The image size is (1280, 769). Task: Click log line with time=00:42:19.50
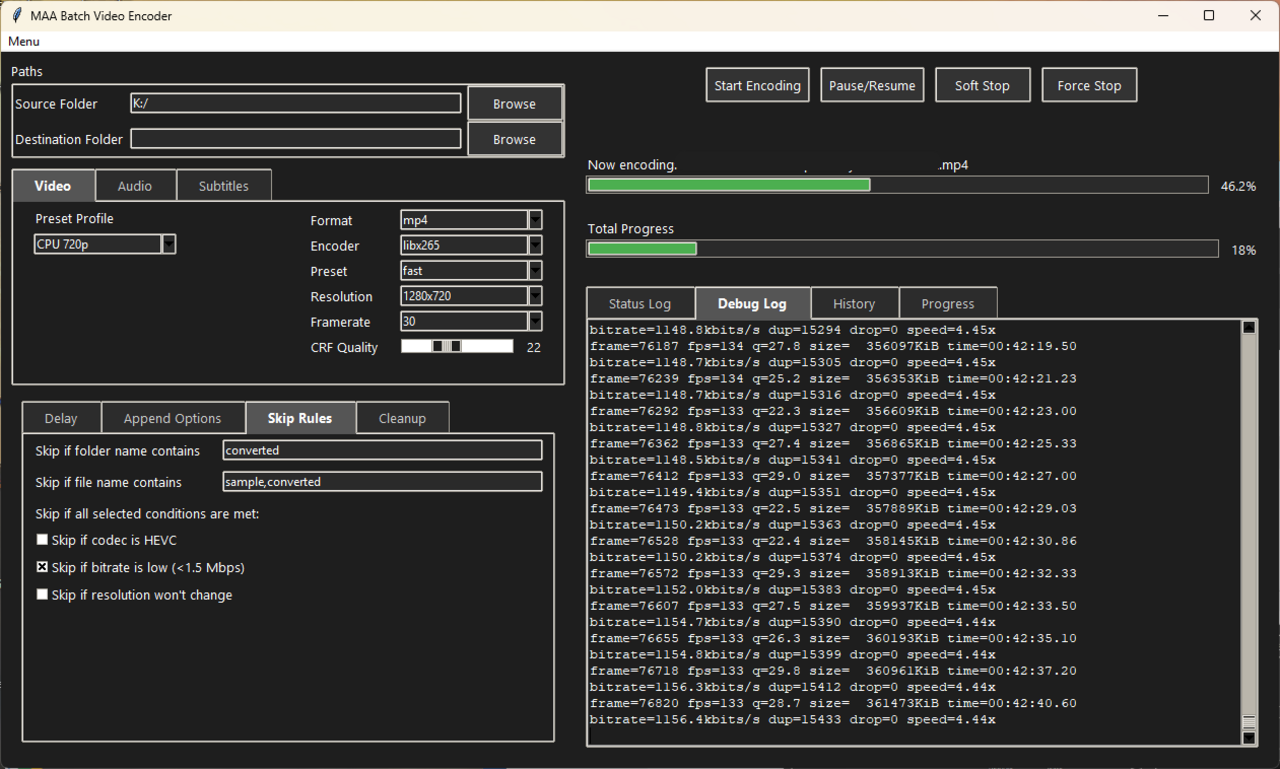click(833, 346)
